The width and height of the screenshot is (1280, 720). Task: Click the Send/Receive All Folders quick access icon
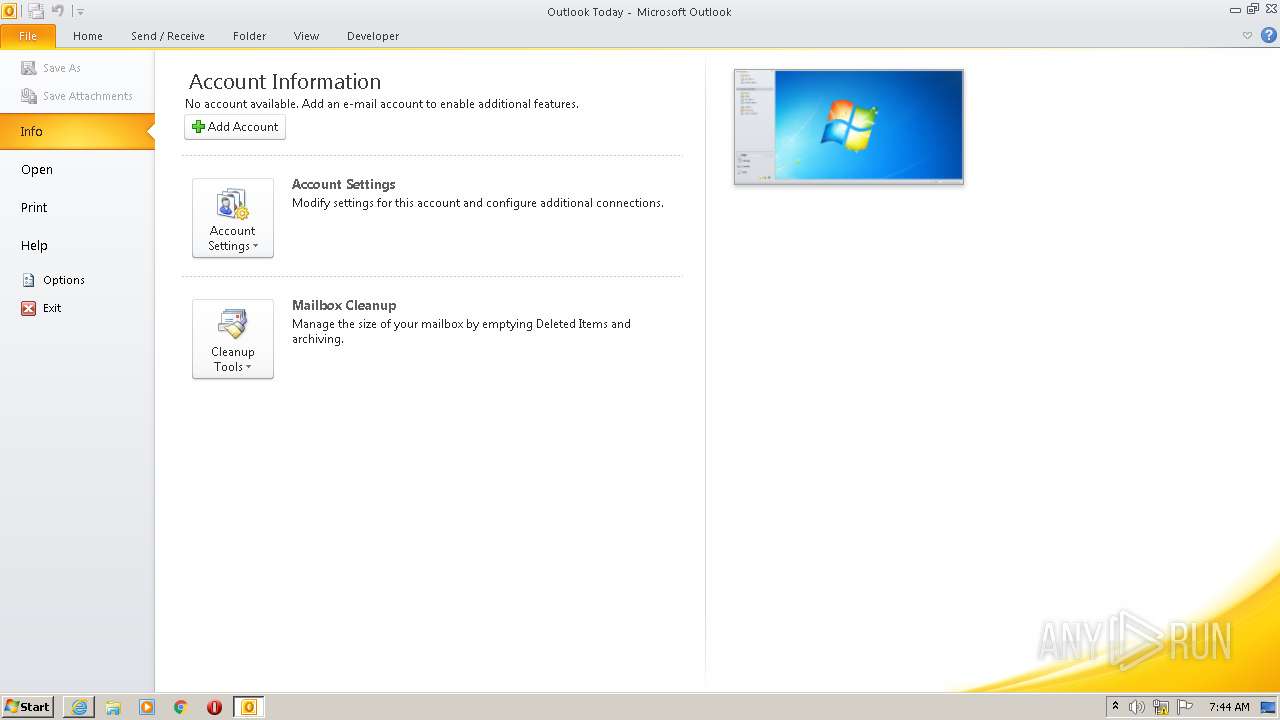click(36, 11)
